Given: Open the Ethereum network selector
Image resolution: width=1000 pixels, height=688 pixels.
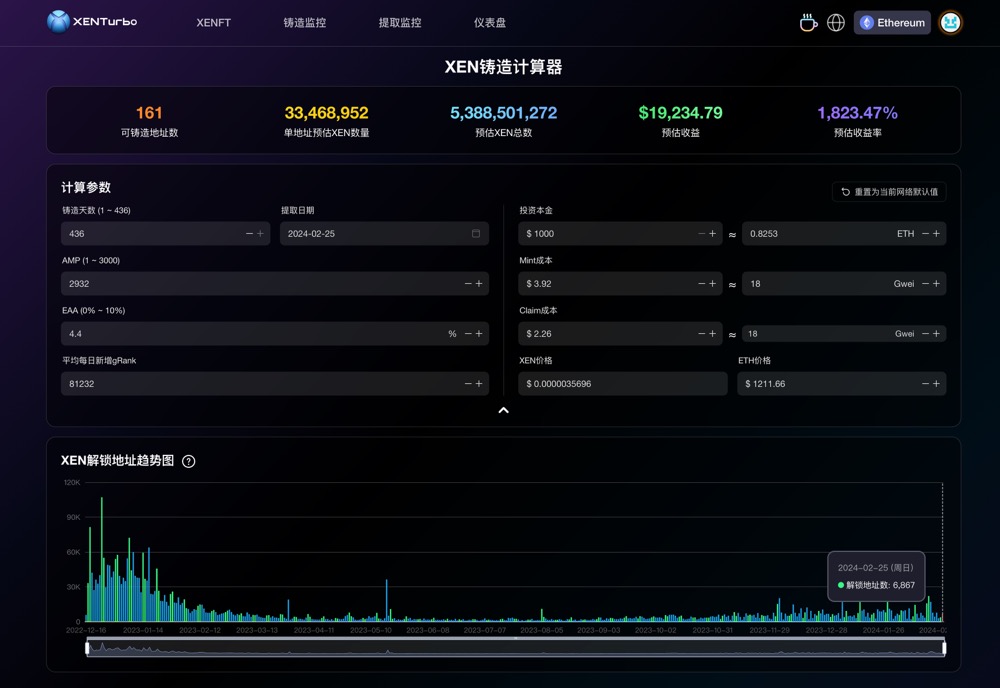Looking at the screenshot, I should click(892, 22).
